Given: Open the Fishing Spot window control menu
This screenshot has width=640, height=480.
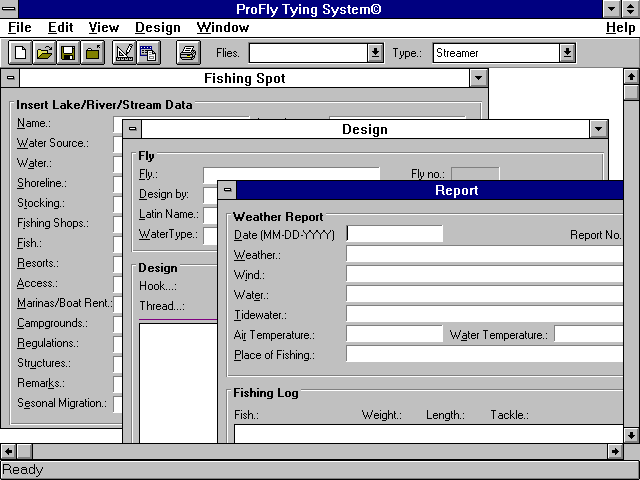Looking at the screenshot, I should 11,78.
